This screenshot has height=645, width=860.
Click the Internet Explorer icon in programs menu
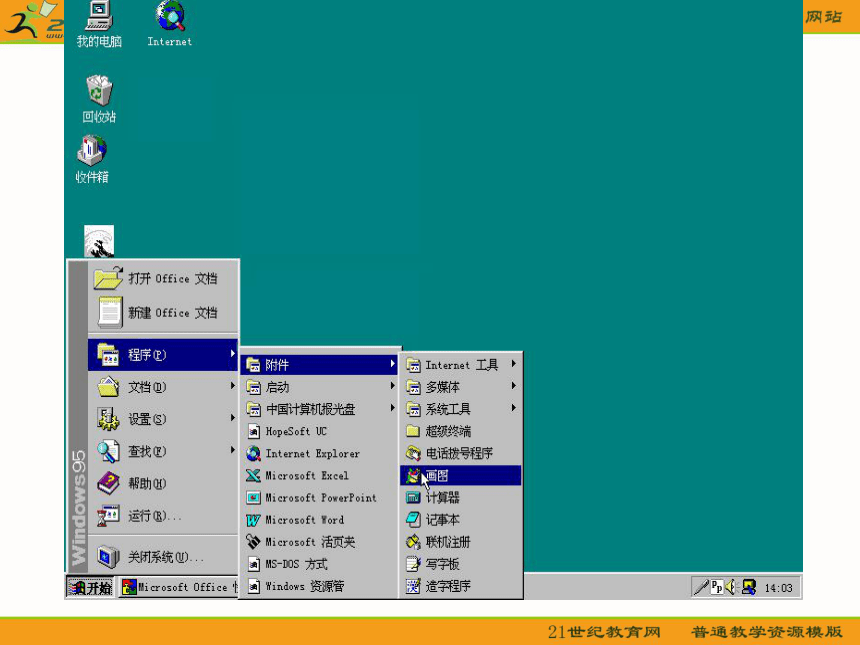pyautogui.click(x=253, y=454)
